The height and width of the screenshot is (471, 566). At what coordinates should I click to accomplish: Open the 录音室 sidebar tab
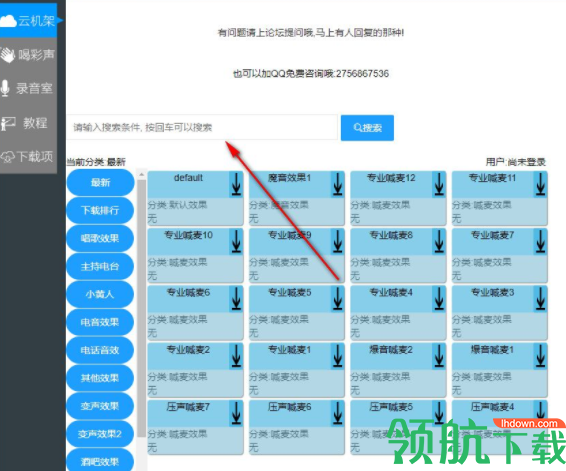click(29, 88)
